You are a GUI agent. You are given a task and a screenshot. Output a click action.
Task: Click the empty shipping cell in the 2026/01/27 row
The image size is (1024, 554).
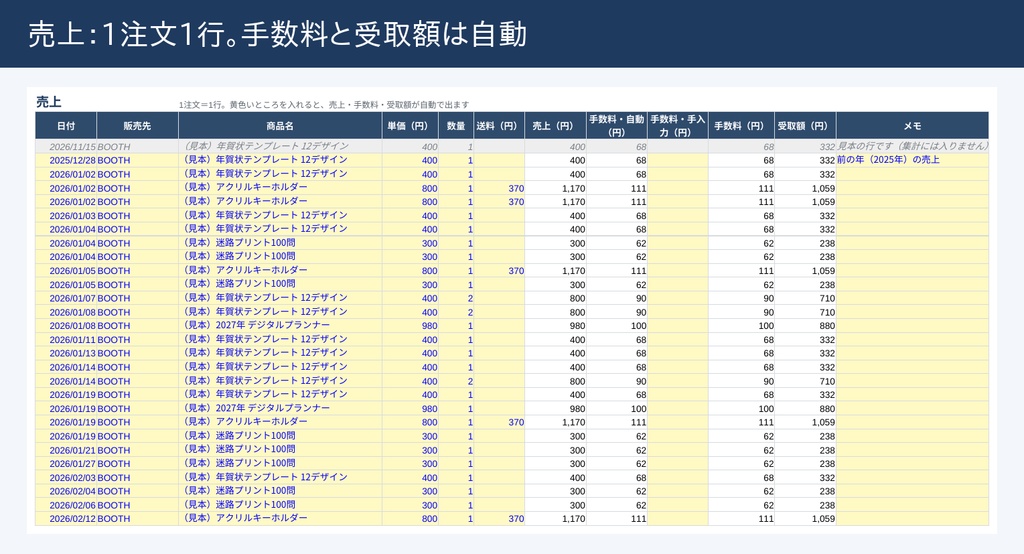point(499,464)
